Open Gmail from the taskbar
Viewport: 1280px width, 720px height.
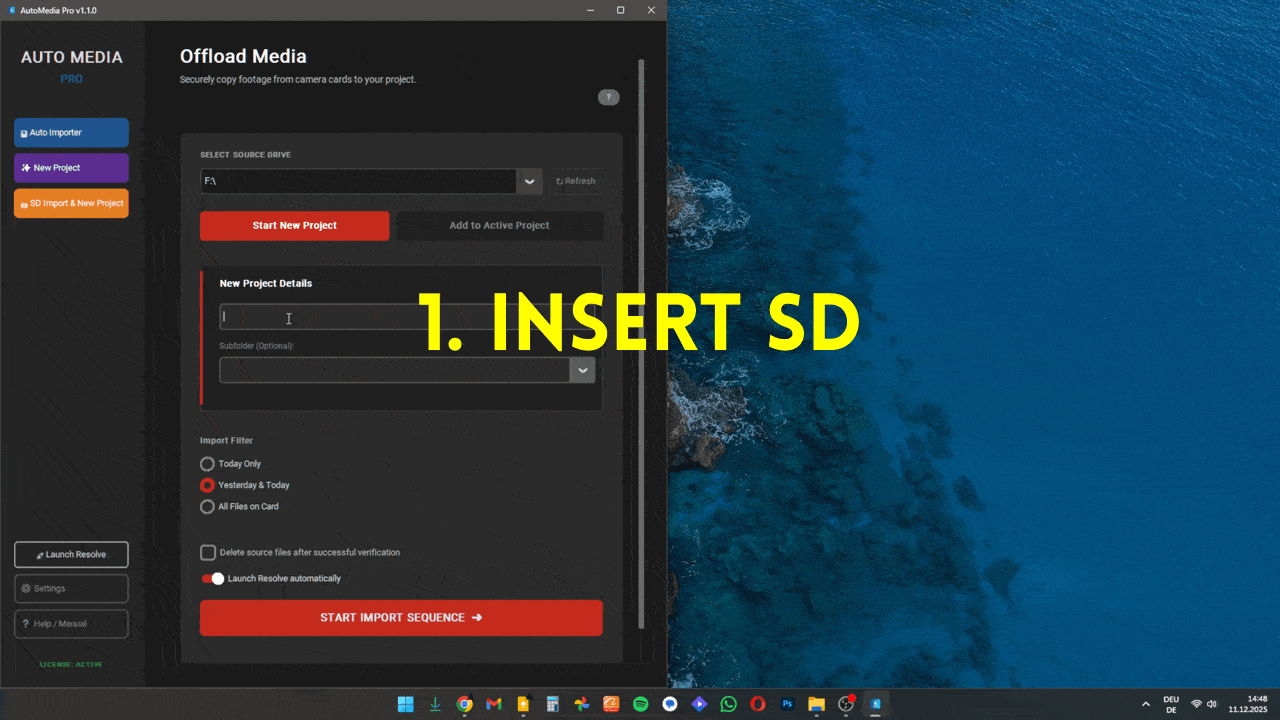[x=494, y=704]
